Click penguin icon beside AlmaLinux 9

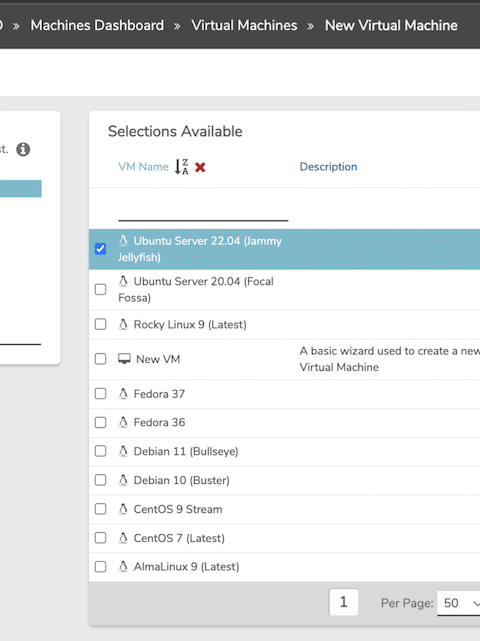click(x=123, y=567)
